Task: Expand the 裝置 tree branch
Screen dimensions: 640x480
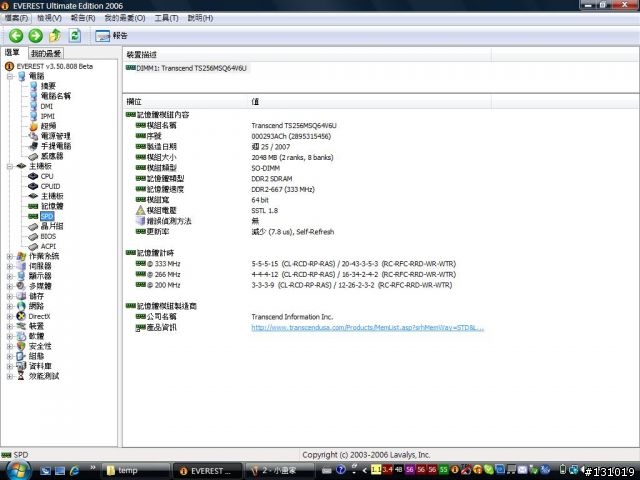Action: point(10,326)
